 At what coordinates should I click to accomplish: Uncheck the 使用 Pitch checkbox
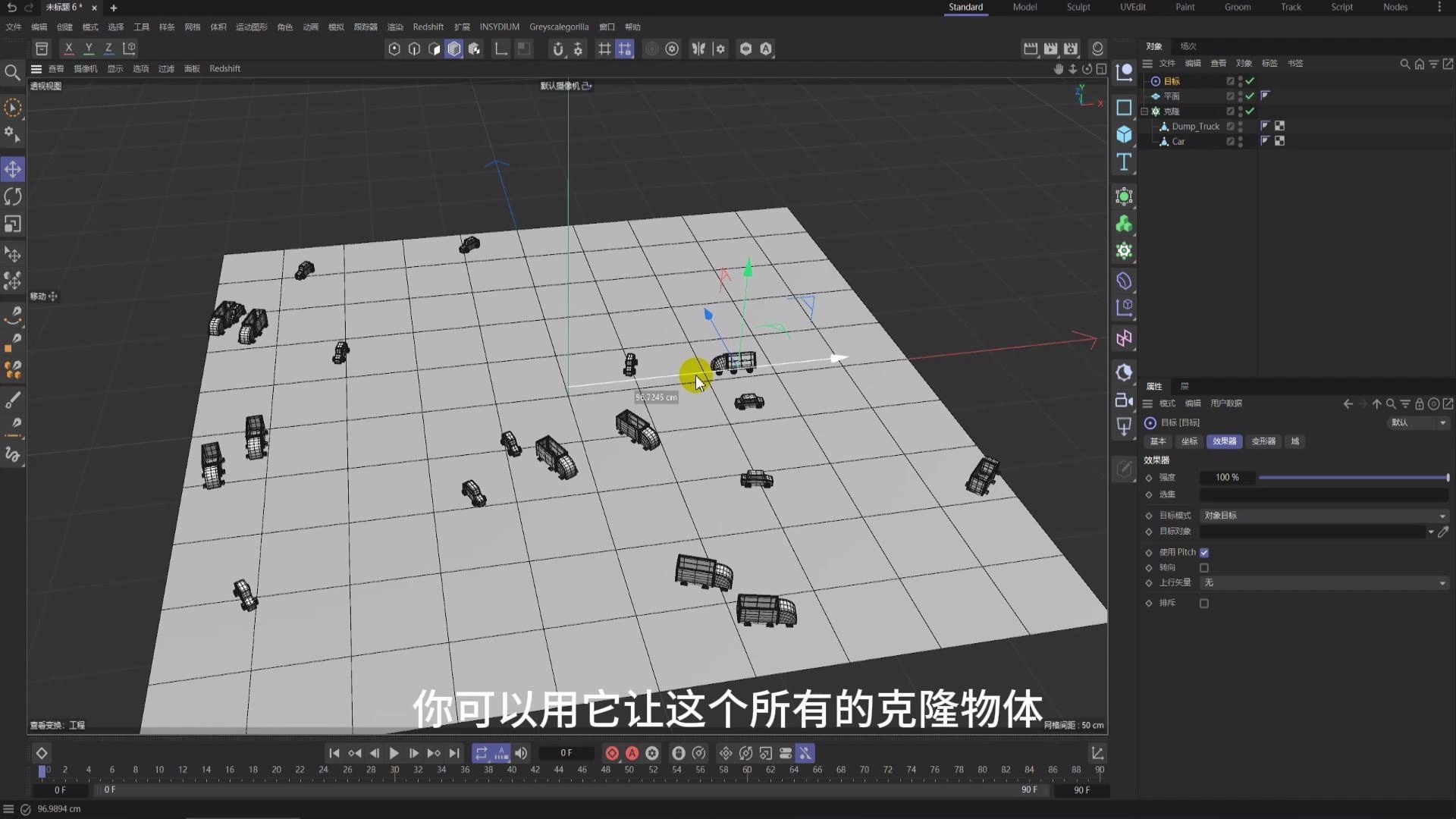[x=1205, y=552]
